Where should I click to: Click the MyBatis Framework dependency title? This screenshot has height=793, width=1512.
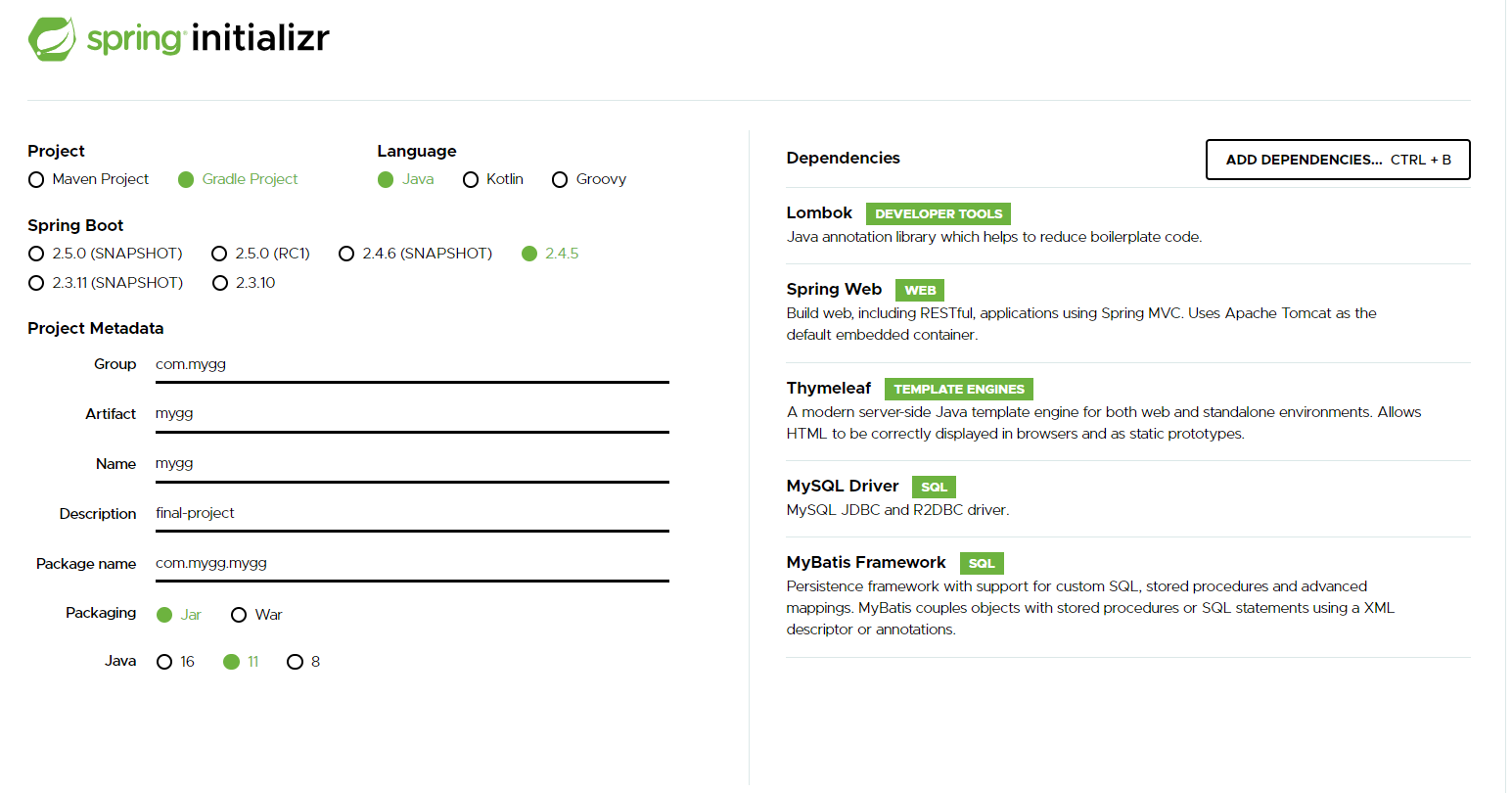click(866, 563)
